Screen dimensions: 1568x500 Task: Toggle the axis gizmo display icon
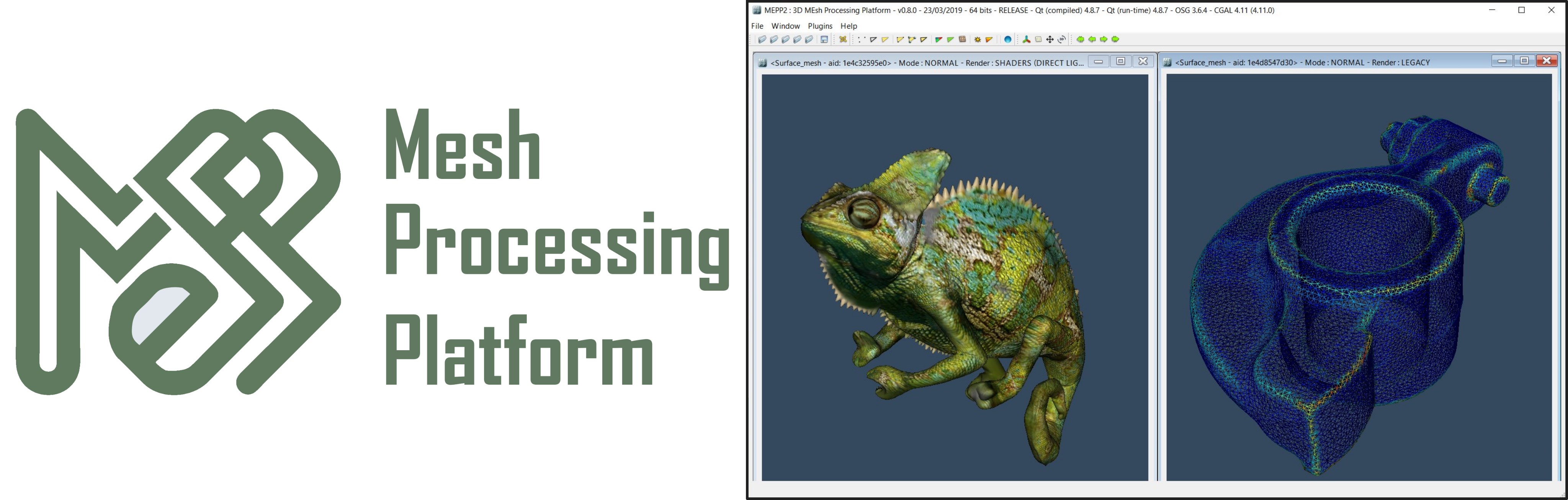(1026, 39)
